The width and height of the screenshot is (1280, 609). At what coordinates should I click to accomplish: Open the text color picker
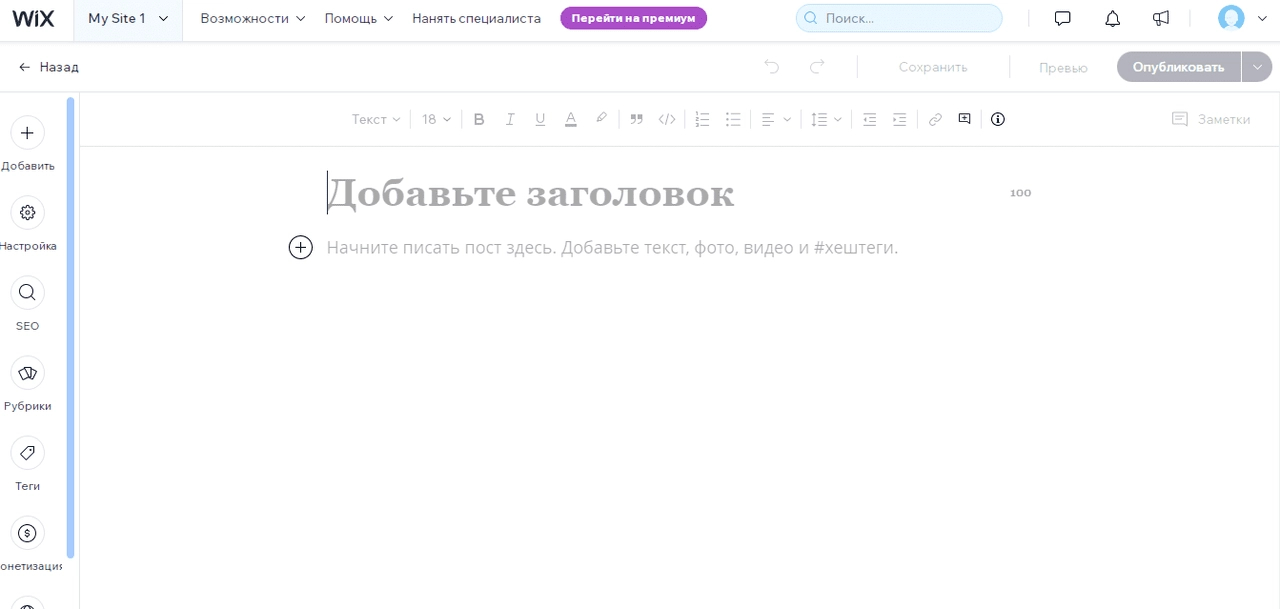pyautogui.click(x=571, y=119)
